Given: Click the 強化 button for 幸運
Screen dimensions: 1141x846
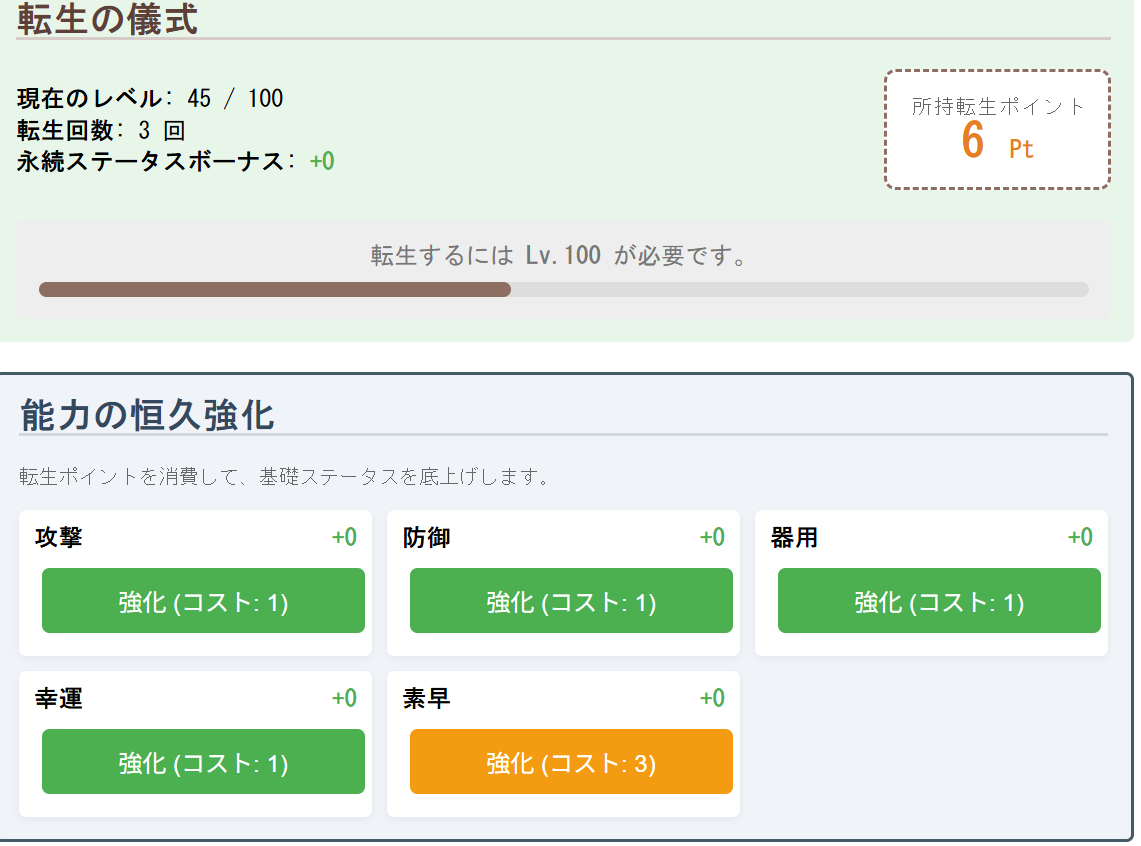Looking at the screenshot, I should click(x=202, y=761).
